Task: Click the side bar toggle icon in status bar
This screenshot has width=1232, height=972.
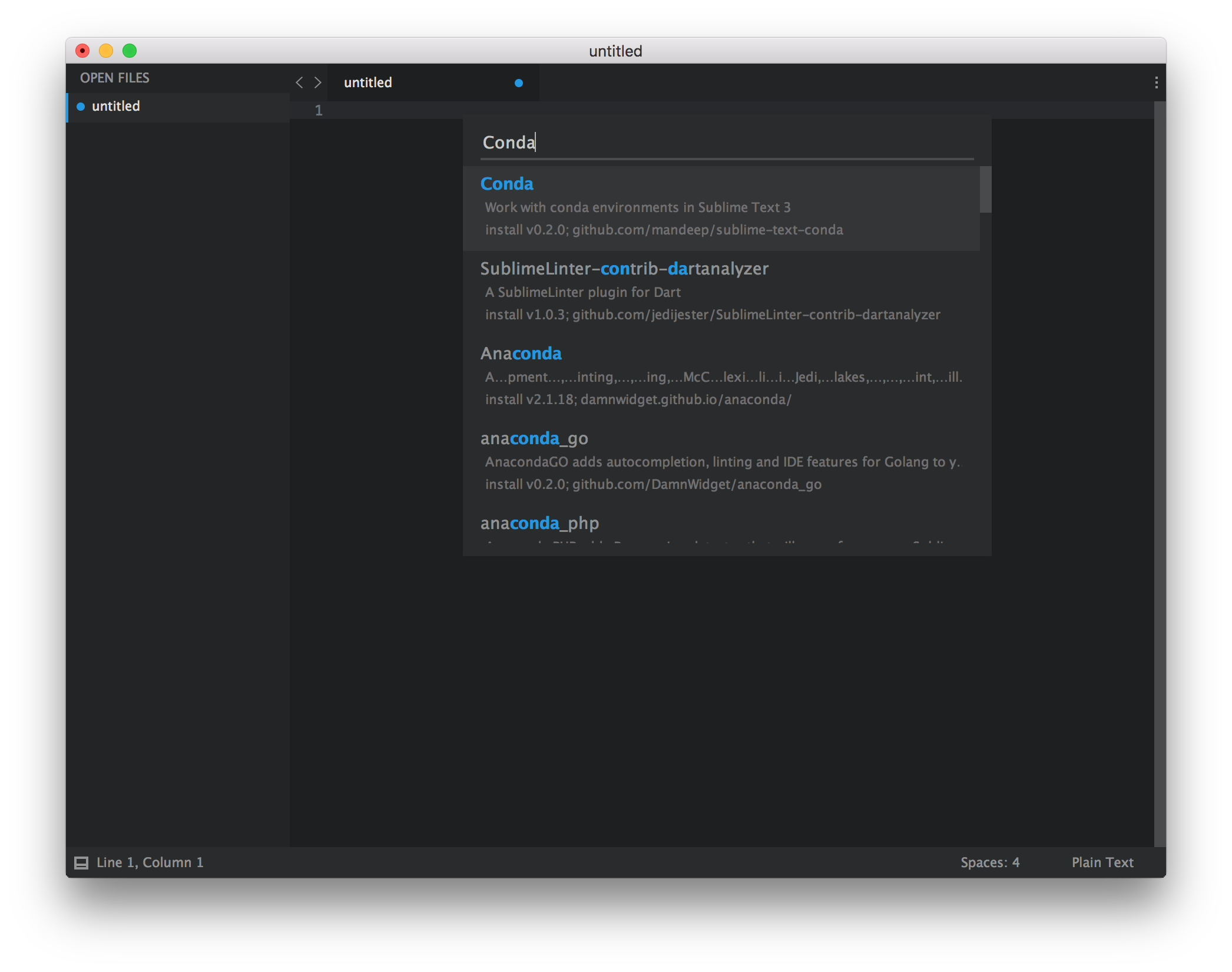Action: click(81, 863)
